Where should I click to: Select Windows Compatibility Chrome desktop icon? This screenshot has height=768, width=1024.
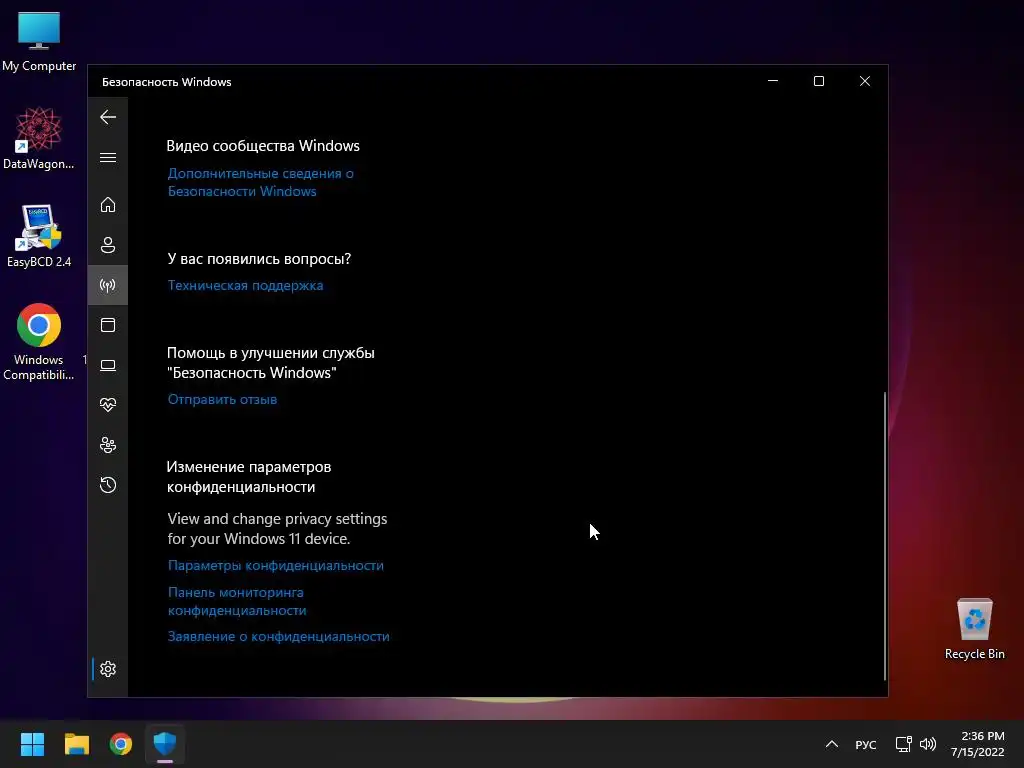[x=39, y=342]
